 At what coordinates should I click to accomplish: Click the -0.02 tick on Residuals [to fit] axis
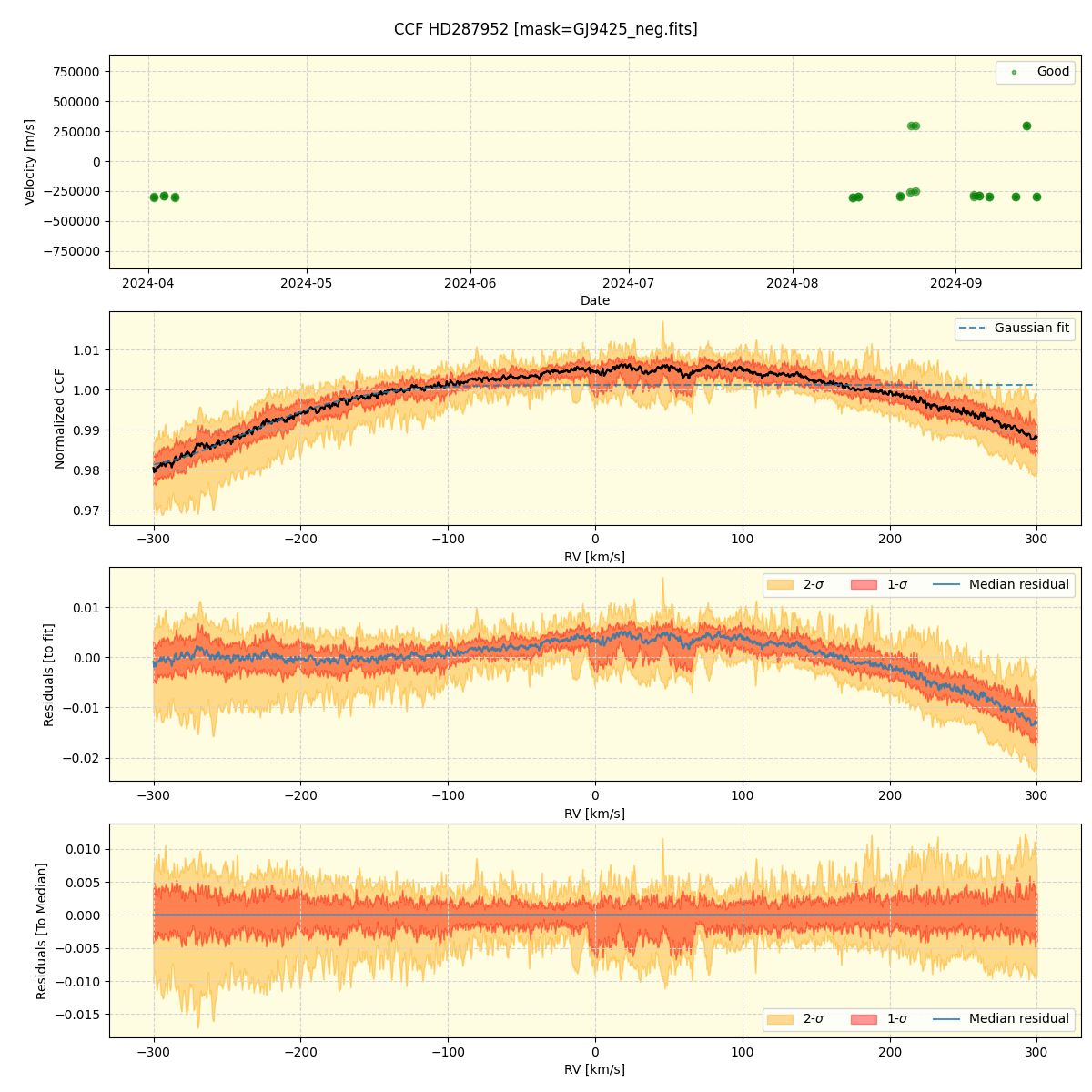pyautogui.click(x=83, y=758)
